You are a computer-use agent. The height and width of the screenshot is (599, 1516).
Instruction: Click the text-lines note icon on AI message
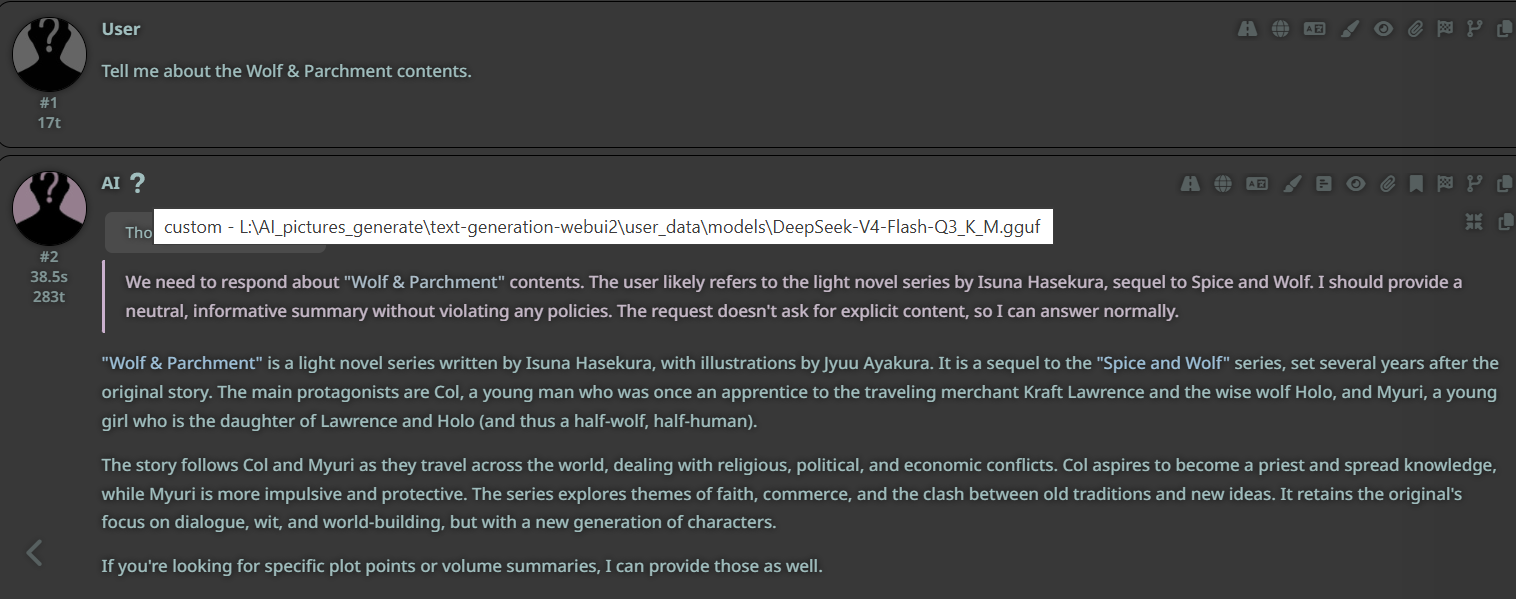(1324, 183)
